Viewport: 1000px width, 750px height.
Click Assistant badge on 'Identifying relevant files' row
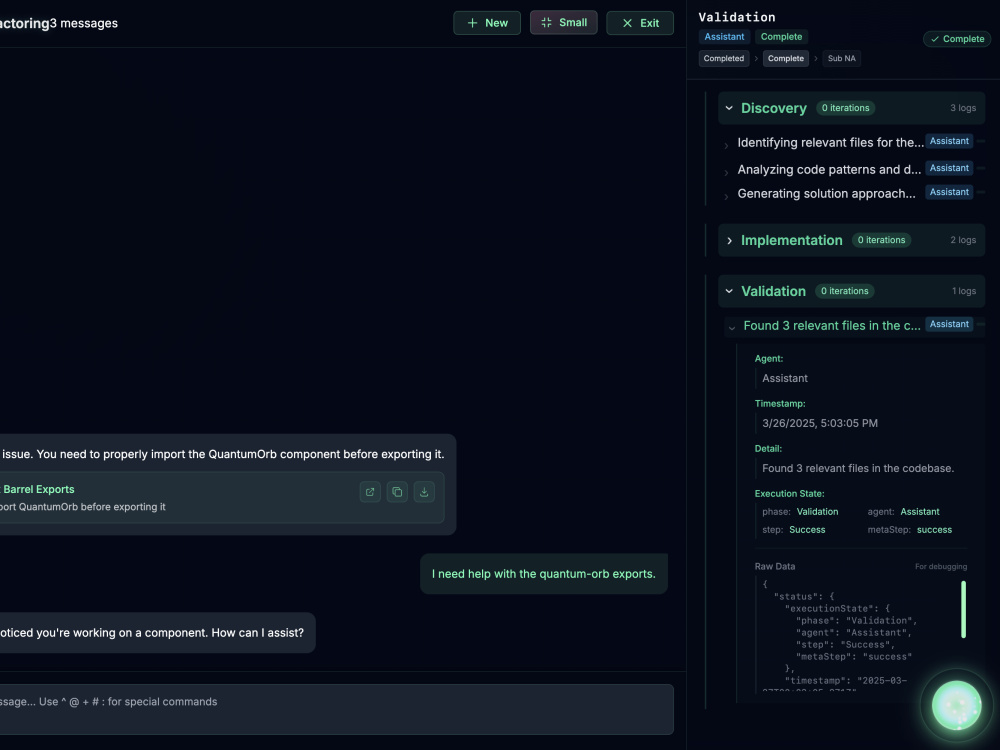coord(949,141)
